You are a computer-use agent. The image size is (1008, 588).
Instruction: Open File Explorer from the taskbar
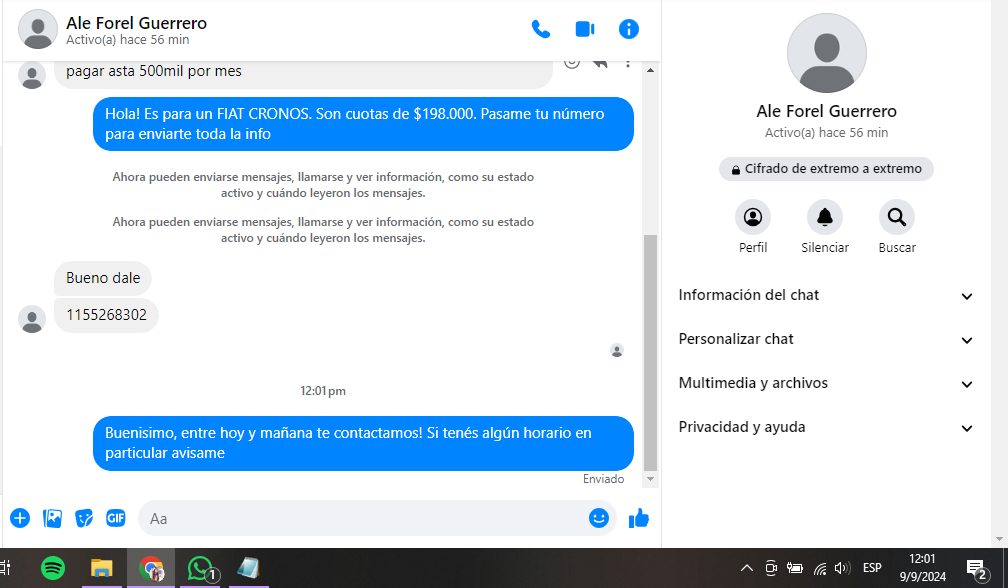[x=102, y=568]
